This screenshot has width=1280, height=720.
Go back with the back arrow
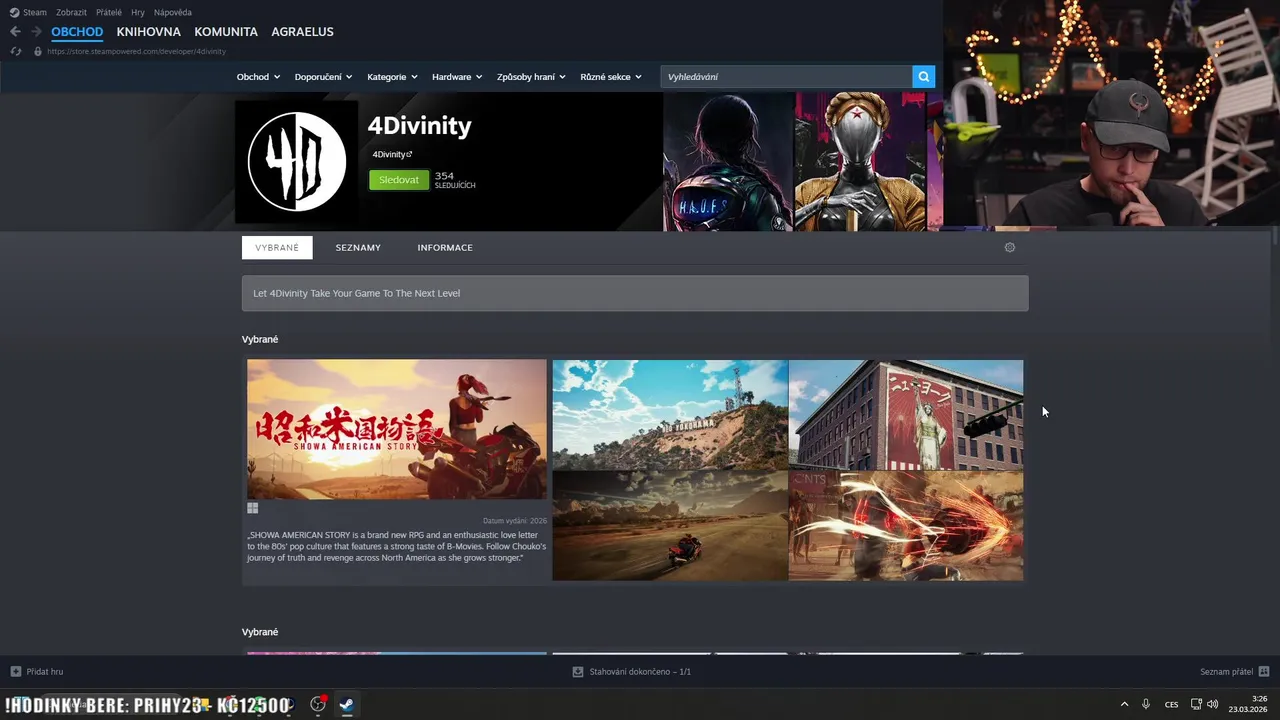15,32
